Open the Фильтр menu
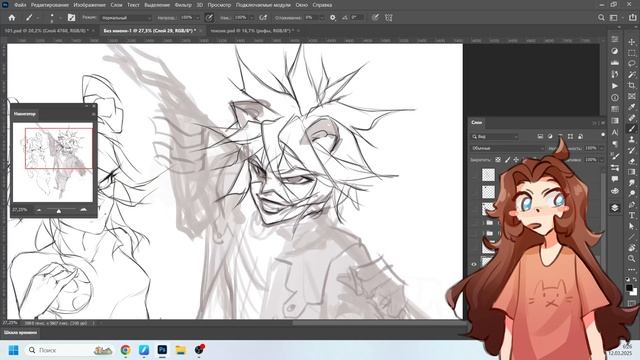The width and height of the screenshot is (640, 360). [183, 5]
